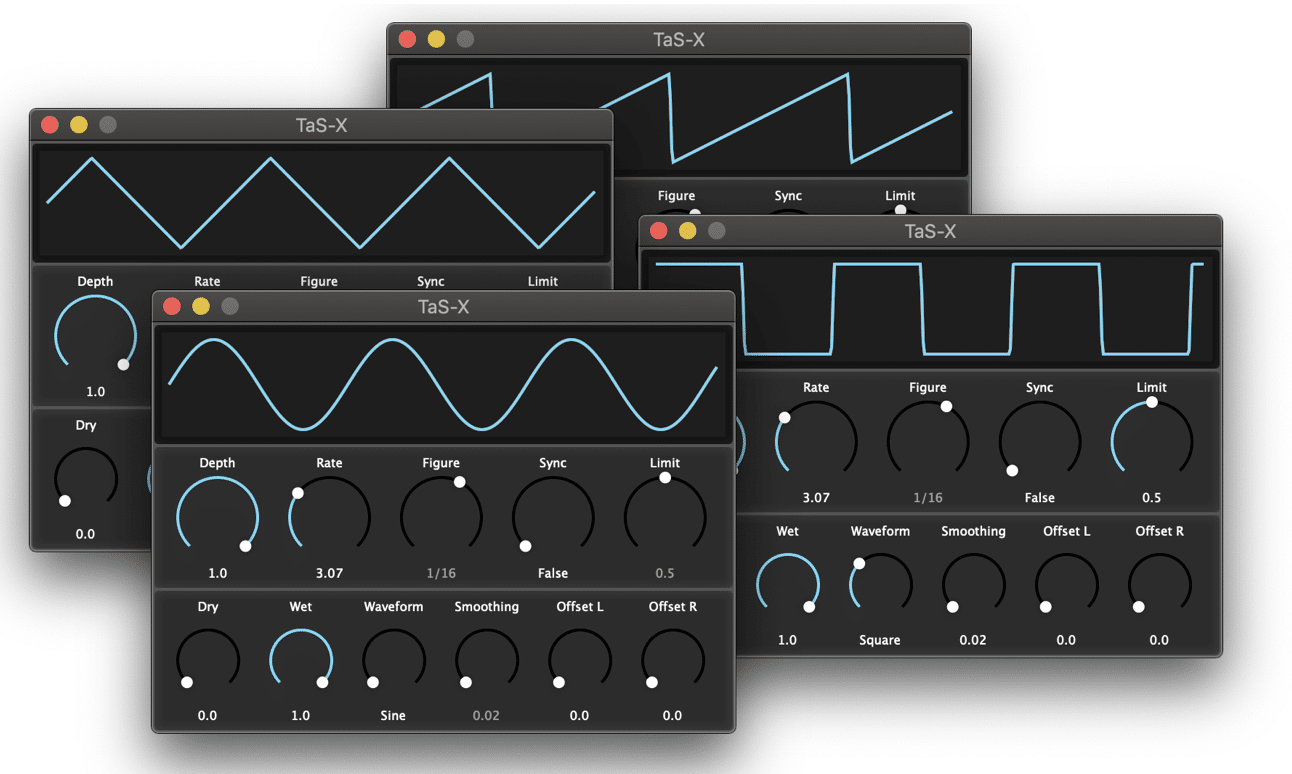Click the title bar of the triangle TaS-X window
Image resolution: width=1292 pixels, height=774 pixels.
tap(321, 125)
